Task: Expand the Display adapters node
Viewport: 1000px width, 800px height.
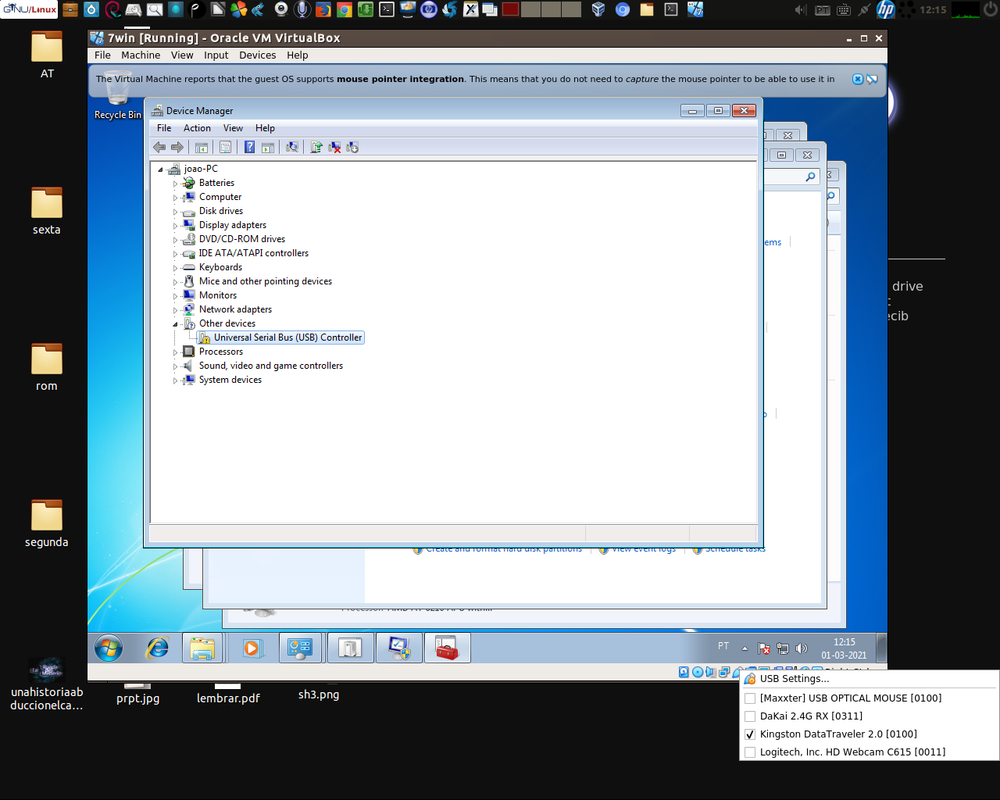Action: pos(175,225)
